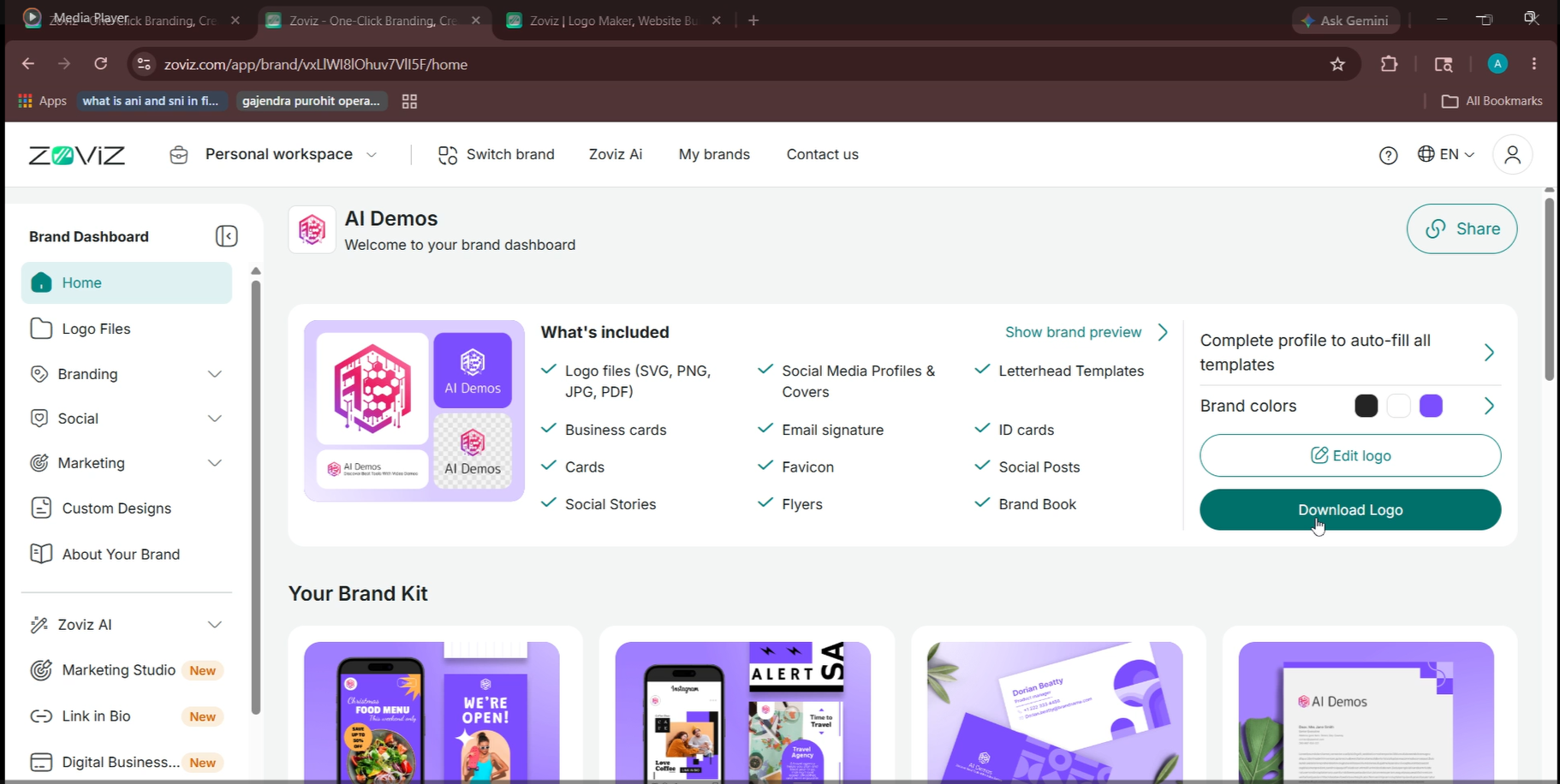
Task: Click the Edit logo button
Action: (1350, 455)
